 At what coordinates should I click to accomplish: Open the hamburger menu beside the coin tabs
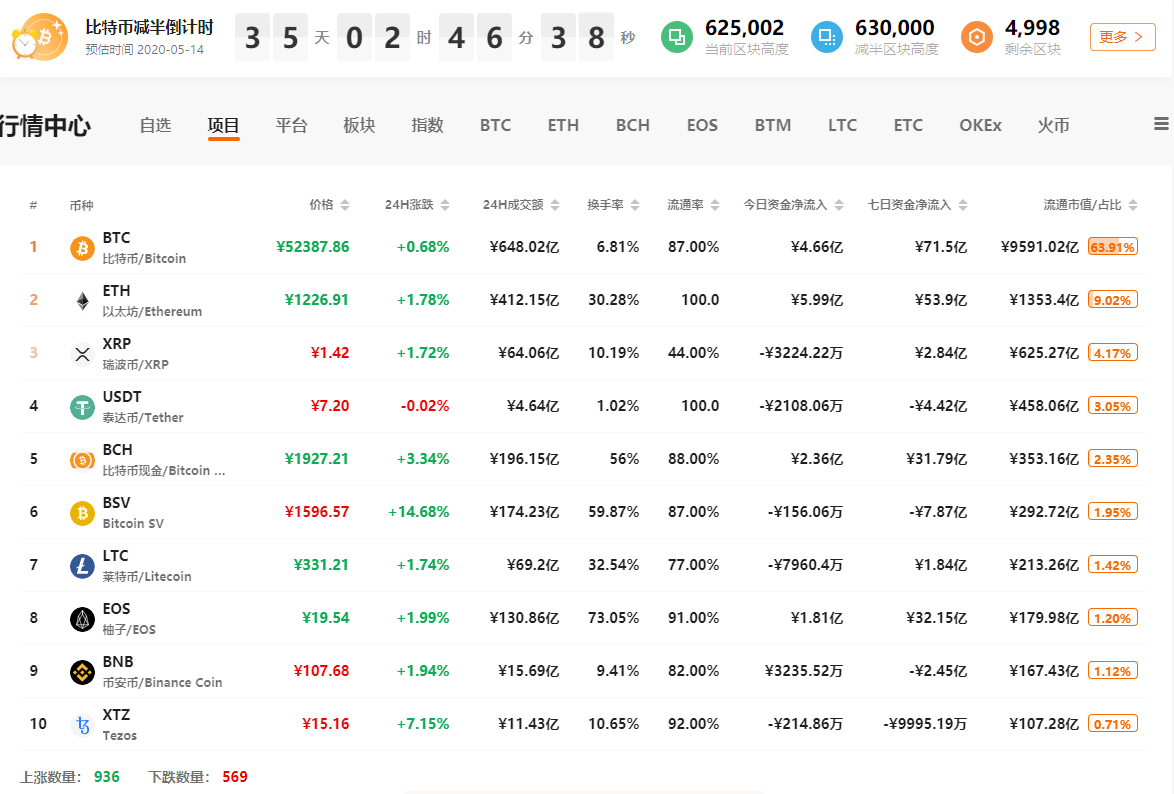click(x=1161, y=124)
